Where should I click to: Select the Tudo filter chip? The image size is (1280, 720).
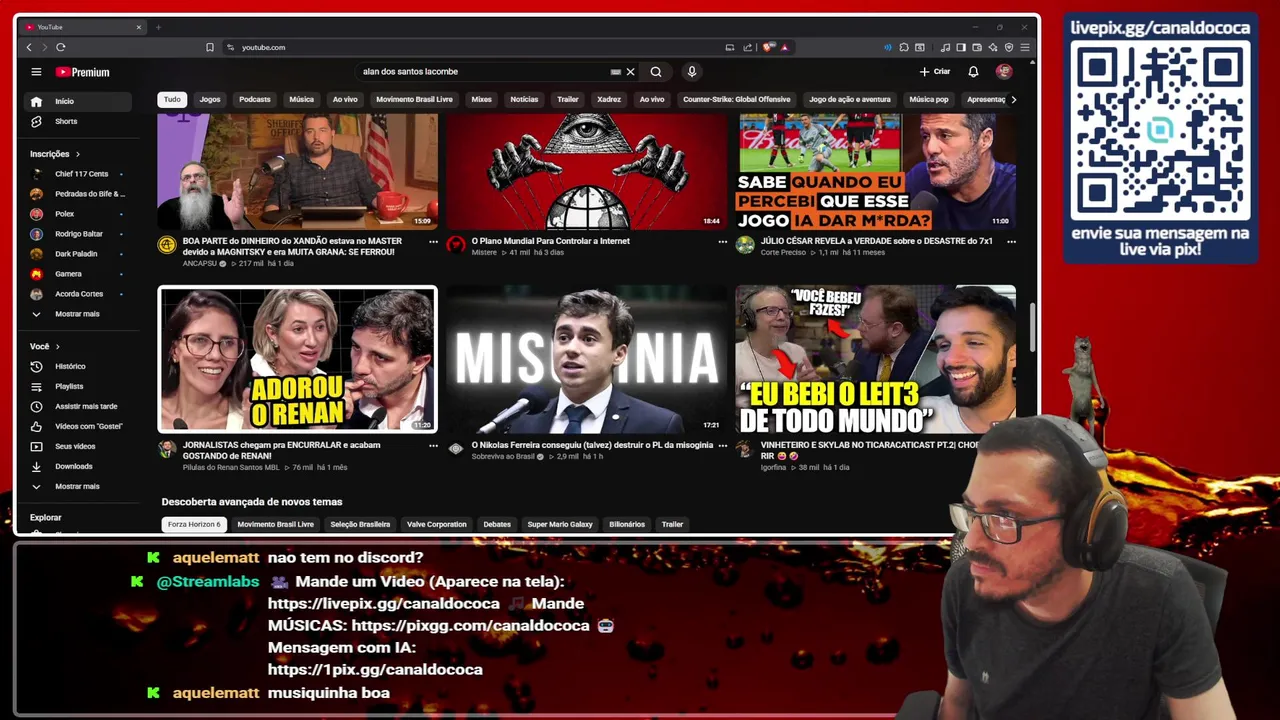(x=172, y=99)
